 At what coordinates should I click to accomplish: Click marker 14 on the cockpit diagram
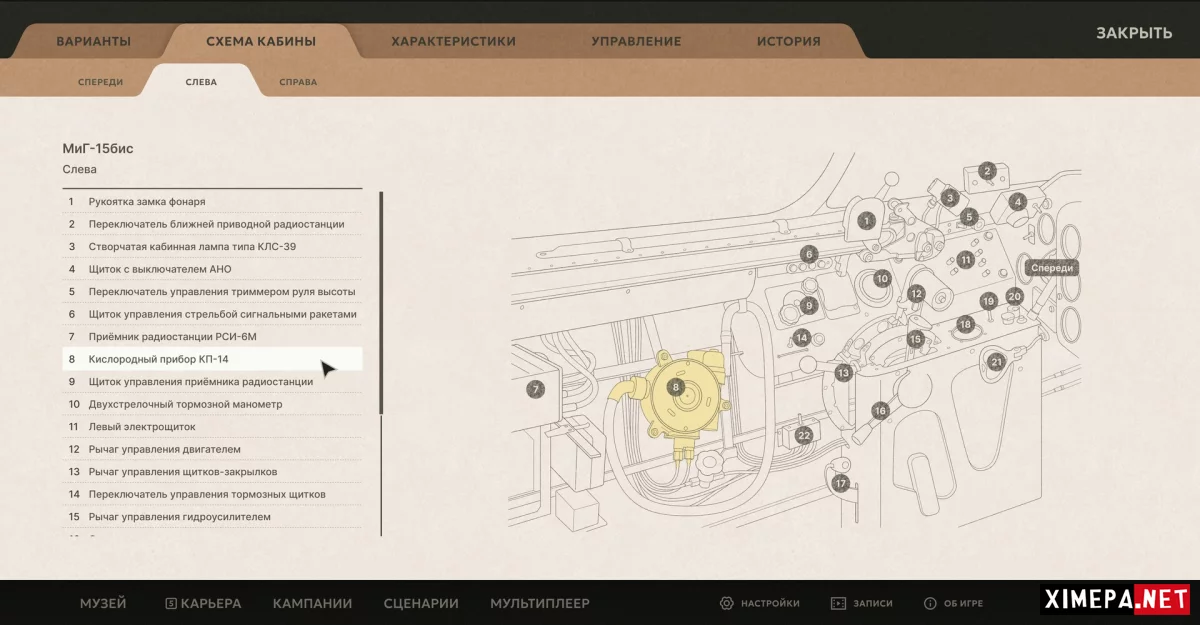point(802,338)
